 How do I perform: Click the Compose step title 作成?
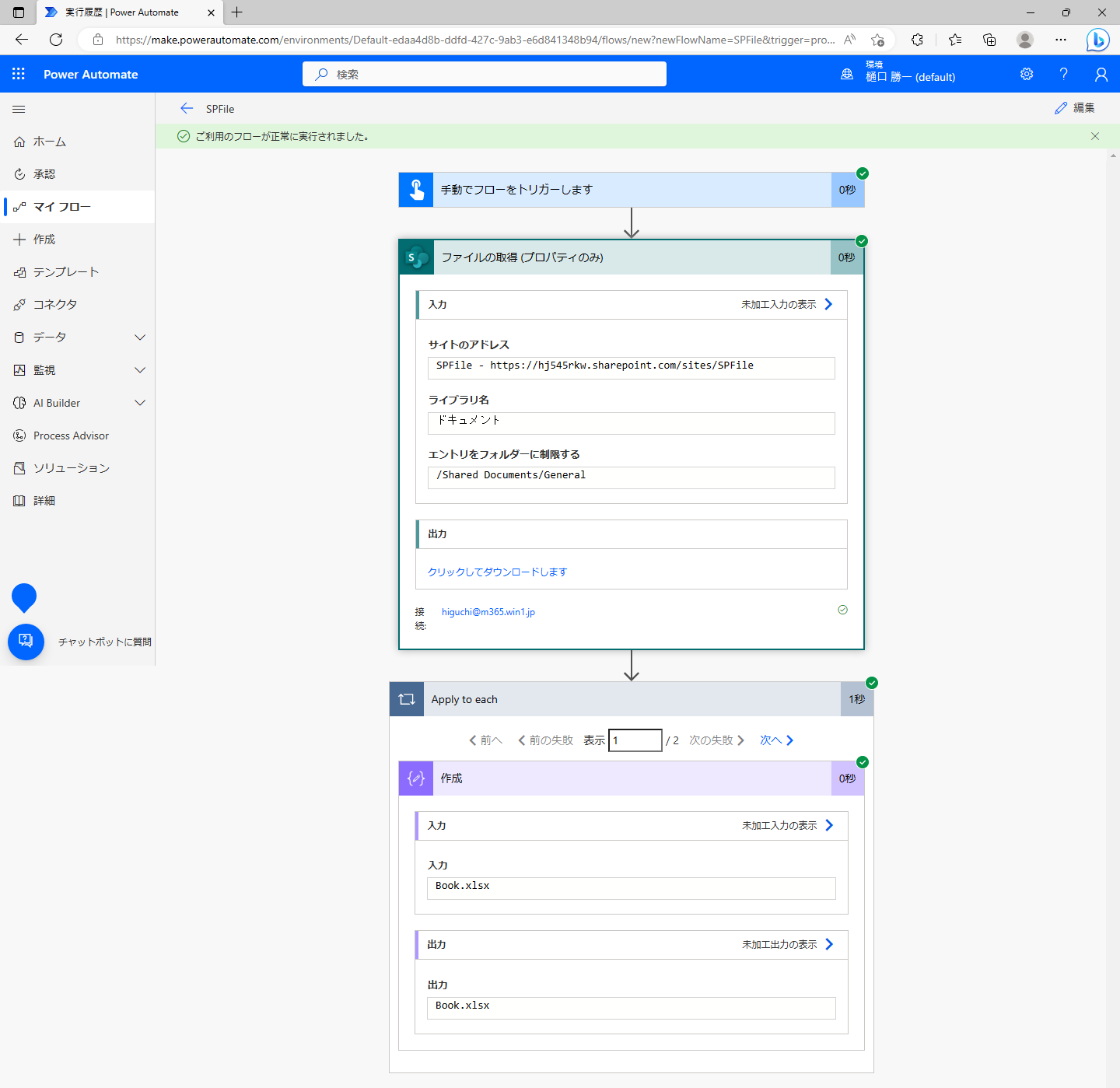(x=452, y=778)
